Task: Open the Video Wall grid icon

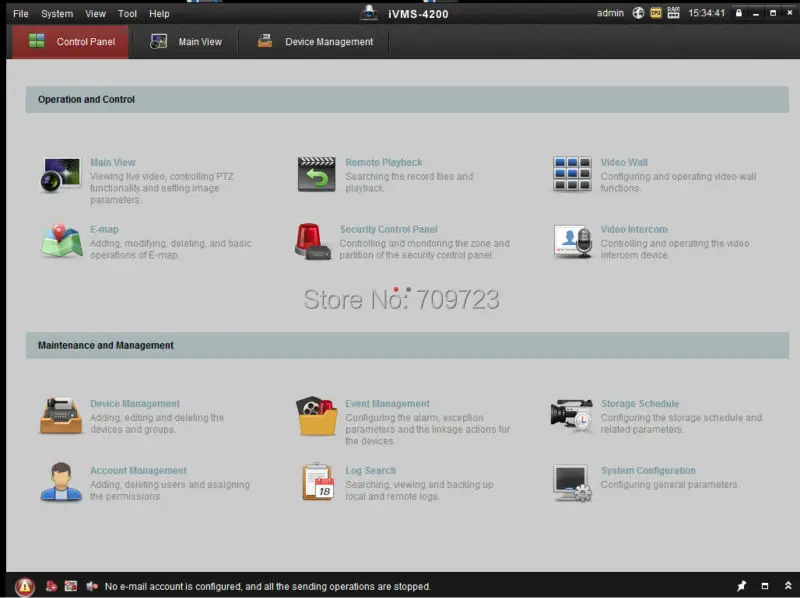Action: pyautogui.click(x=572, y=174)
